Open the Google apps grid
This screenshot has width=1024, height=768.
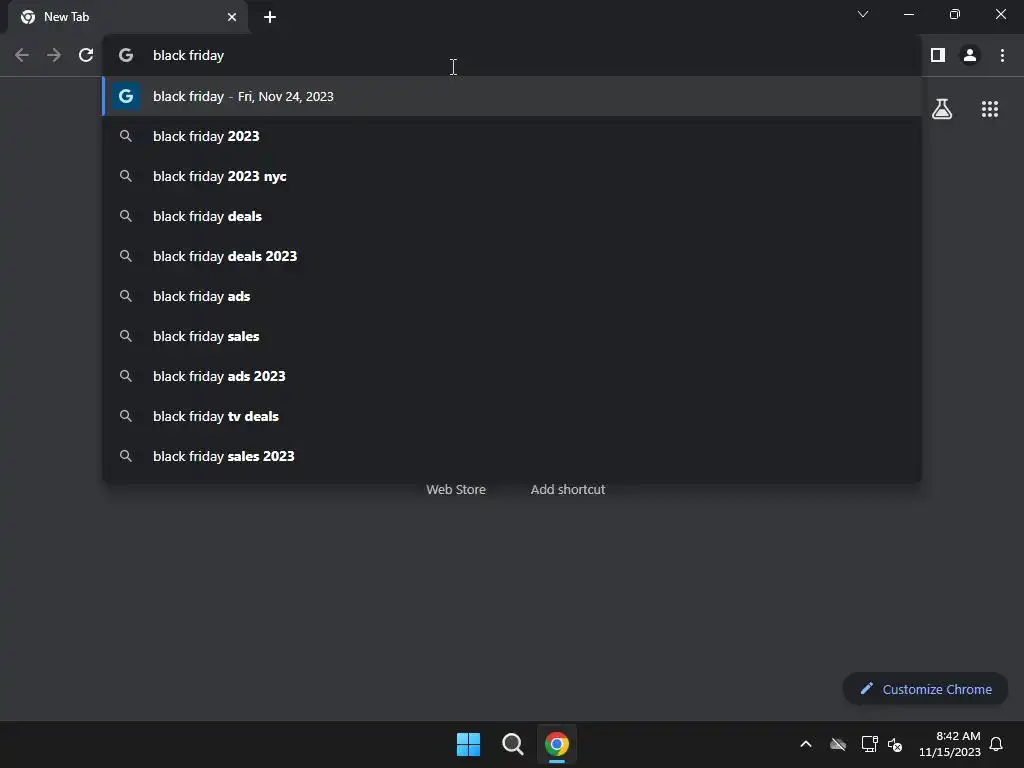(x=990, y=109)
